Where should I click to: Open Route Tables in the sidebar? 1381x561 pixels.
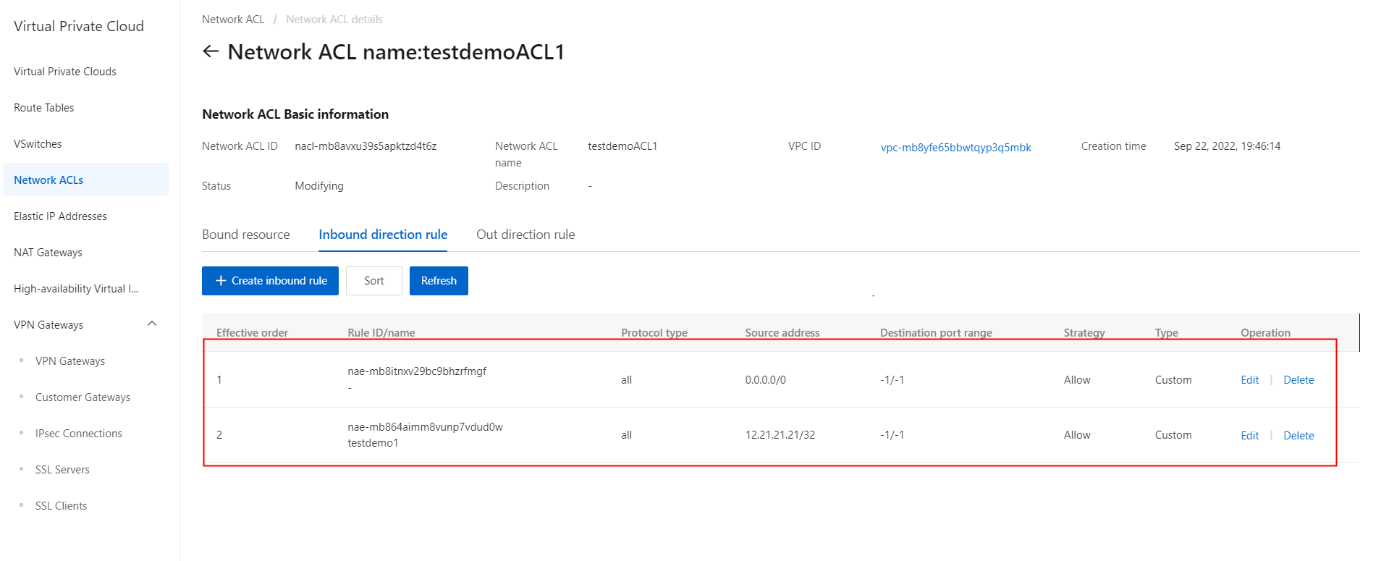(44, 108)
